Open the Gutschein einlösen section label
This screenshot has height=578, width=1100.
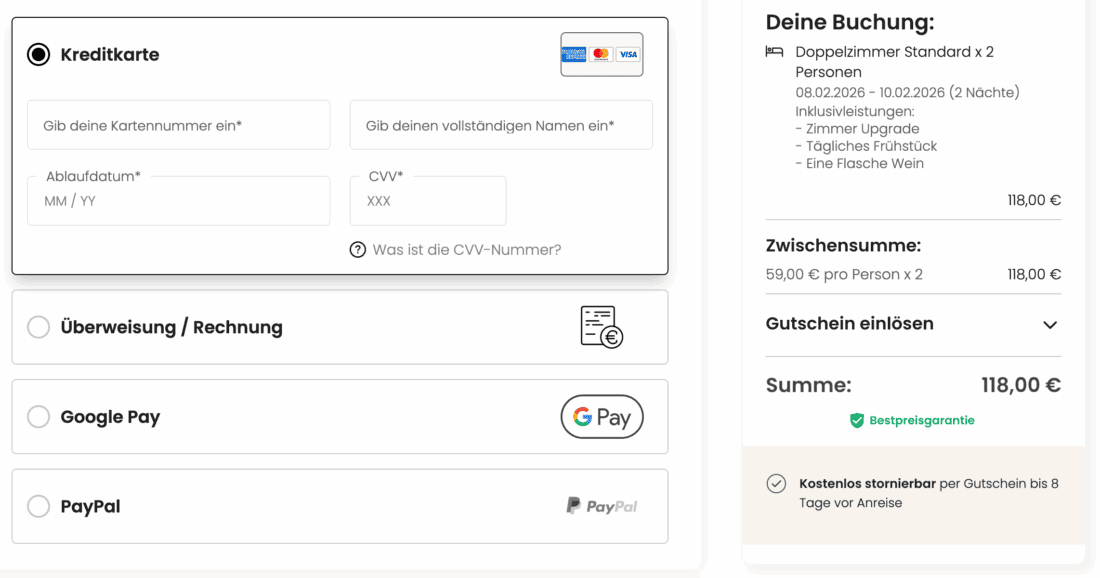[x=849, y=324]
